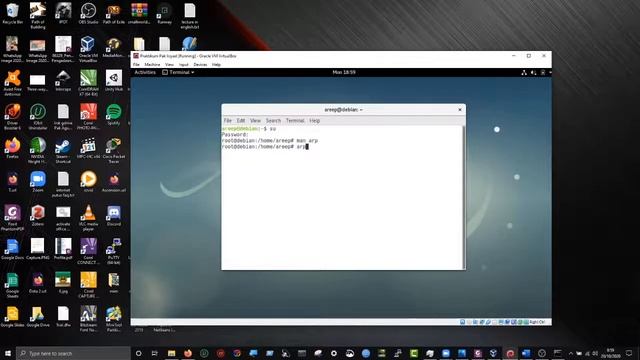Screen dimensions: 640x360
Task: Open Task View on the taskbar
Action: click(x=155, y=353)
